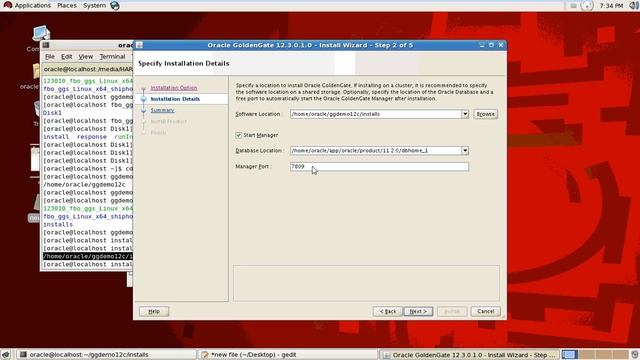The image size is (640, 360).
Task: Open the File menu in Terminal window
Action: click(x=50, y=57)
